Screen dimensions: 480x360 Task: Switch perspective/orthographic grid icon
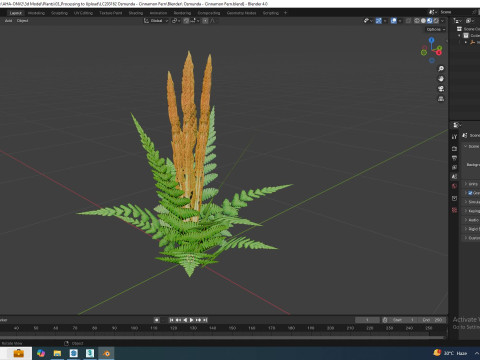pyautogui.click(x=441, y=99)
